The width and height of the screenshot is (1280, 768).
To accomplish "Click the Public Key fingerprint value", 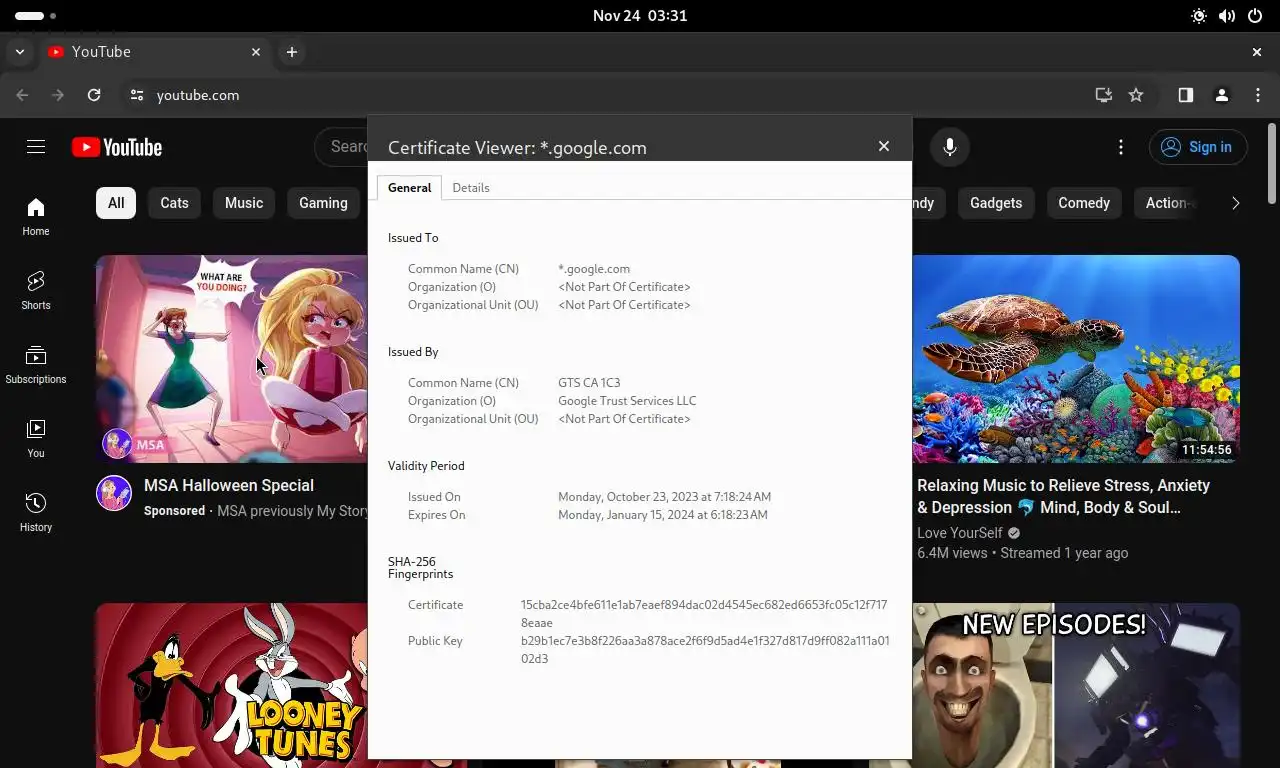I will 705,650.
